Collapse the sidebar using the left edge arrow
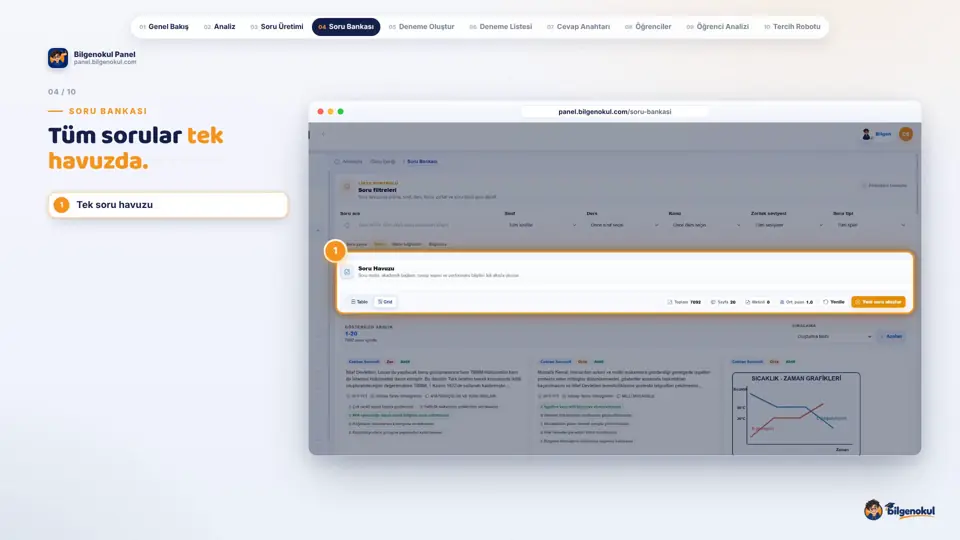 [318, 231]
